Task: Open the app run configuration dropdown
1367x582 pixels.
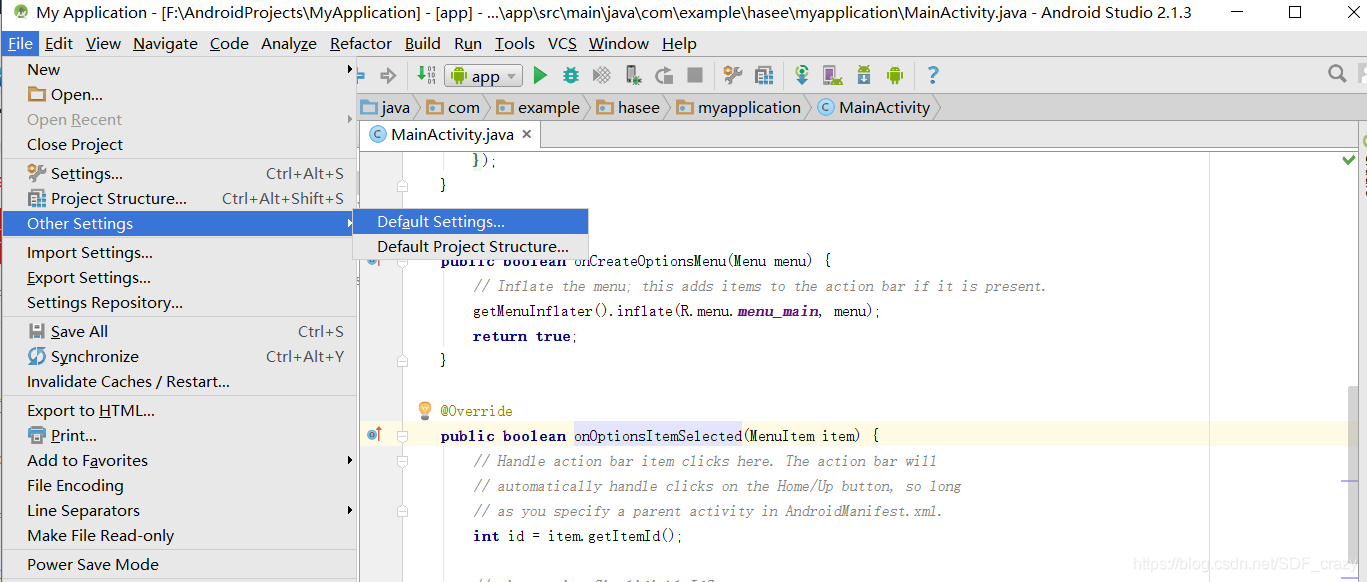Action: click(485, 76)
